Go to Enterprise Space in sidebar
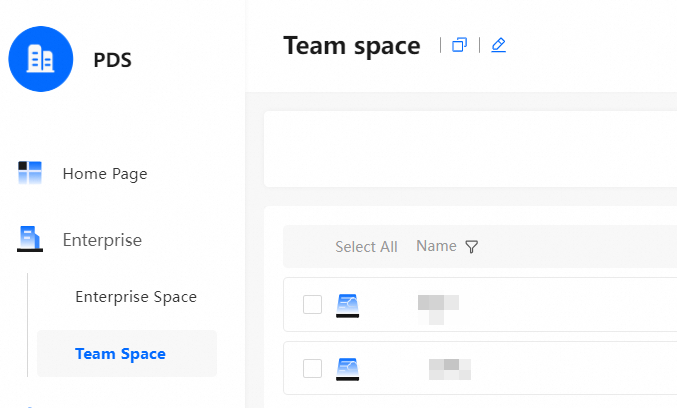Screen dimensions: 677x408 pyautogui.click(x=136, y=297)
